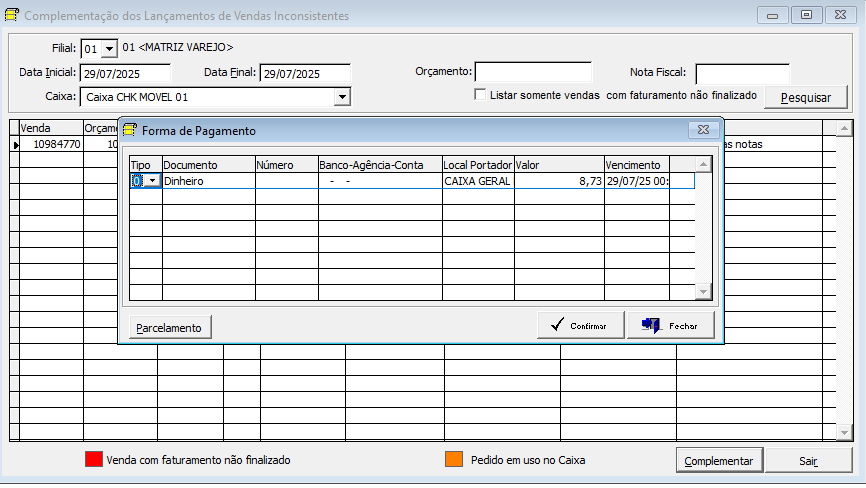Click the Complementar button
The width and height of the screenshot is (866, 488).
click(x=719, y=460)
